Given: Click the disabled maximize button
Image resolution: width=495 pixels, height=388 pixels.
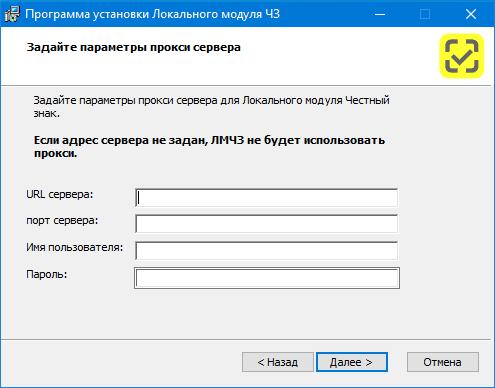Looking at the screenshot, I should coord(425,14).
